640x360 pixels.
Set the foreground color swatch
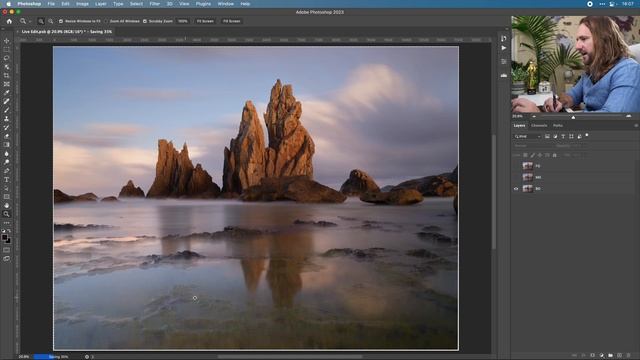pos(5,238)
